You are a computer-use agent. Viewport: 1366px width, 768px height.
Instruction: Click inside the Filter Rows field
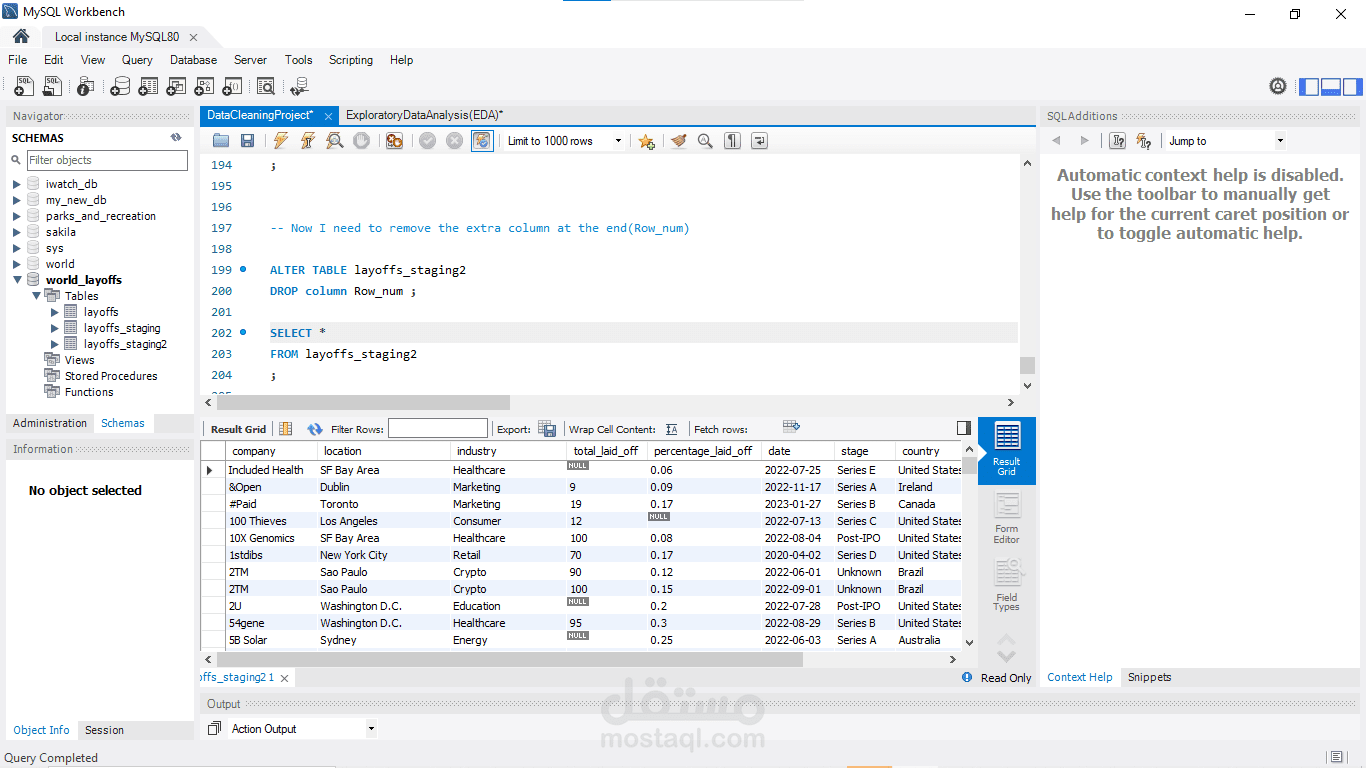point(437,428)
